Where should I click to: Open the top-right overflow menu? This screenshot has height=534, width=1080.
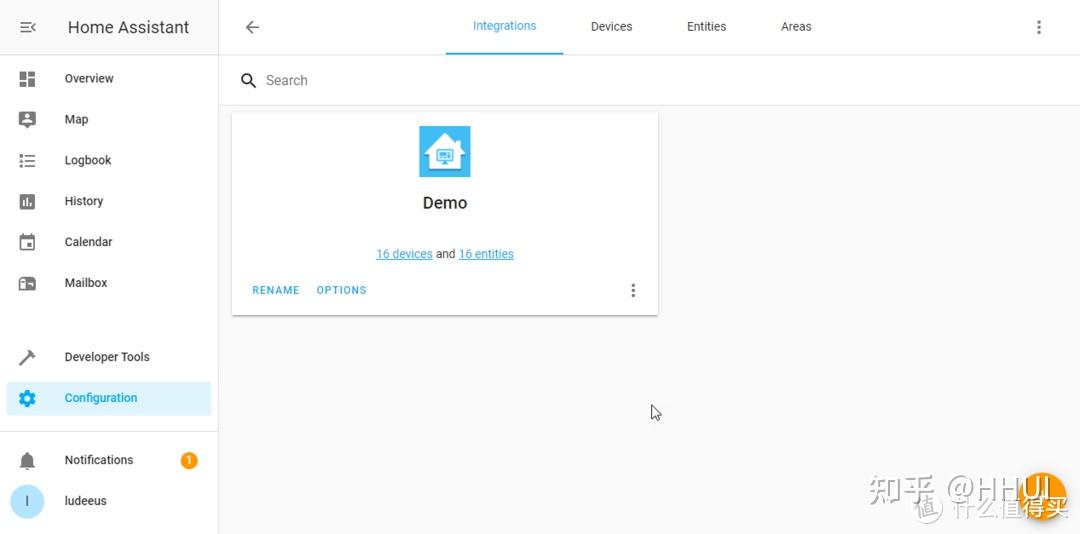1039,27
